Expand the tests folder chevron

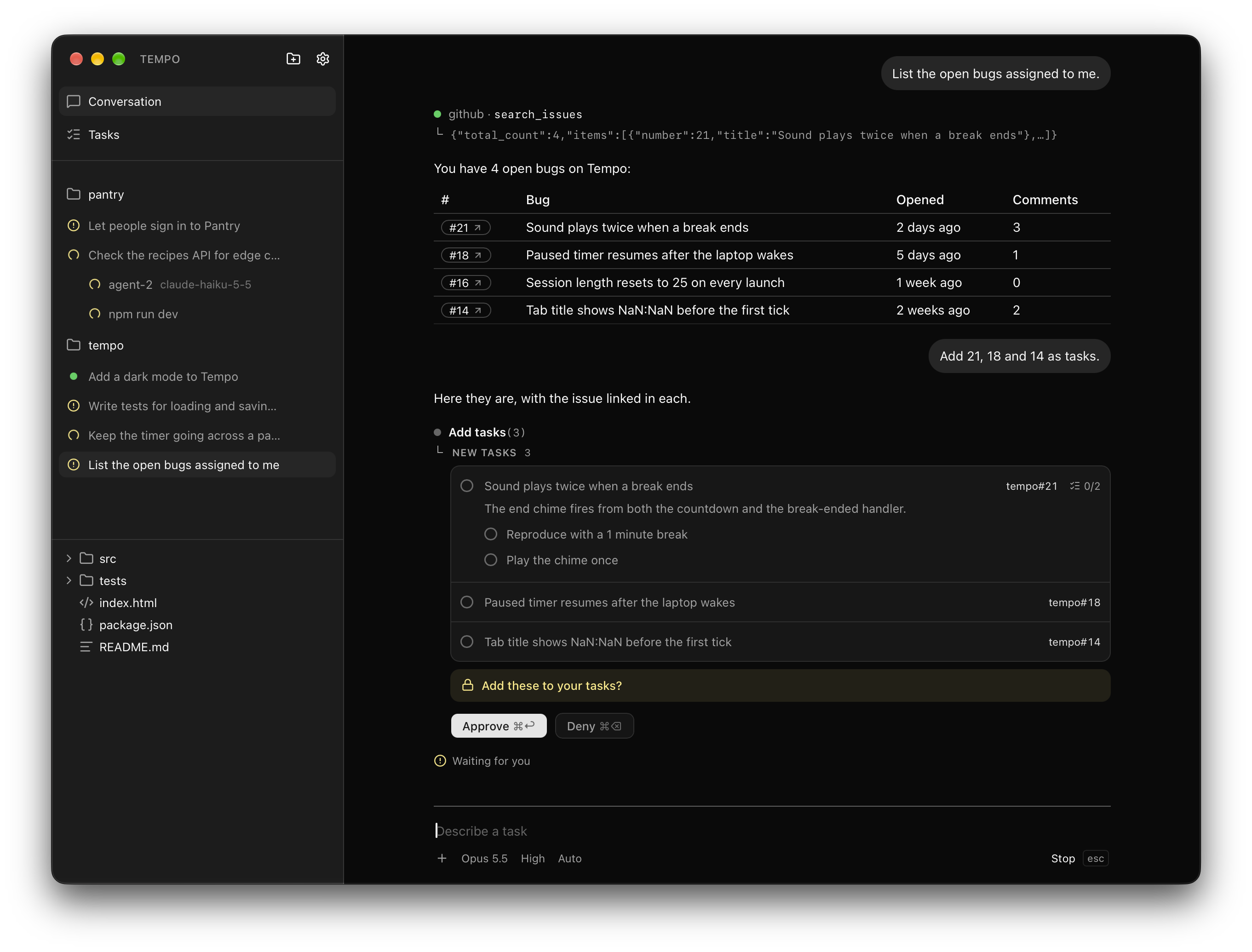[x=69, y=580]
